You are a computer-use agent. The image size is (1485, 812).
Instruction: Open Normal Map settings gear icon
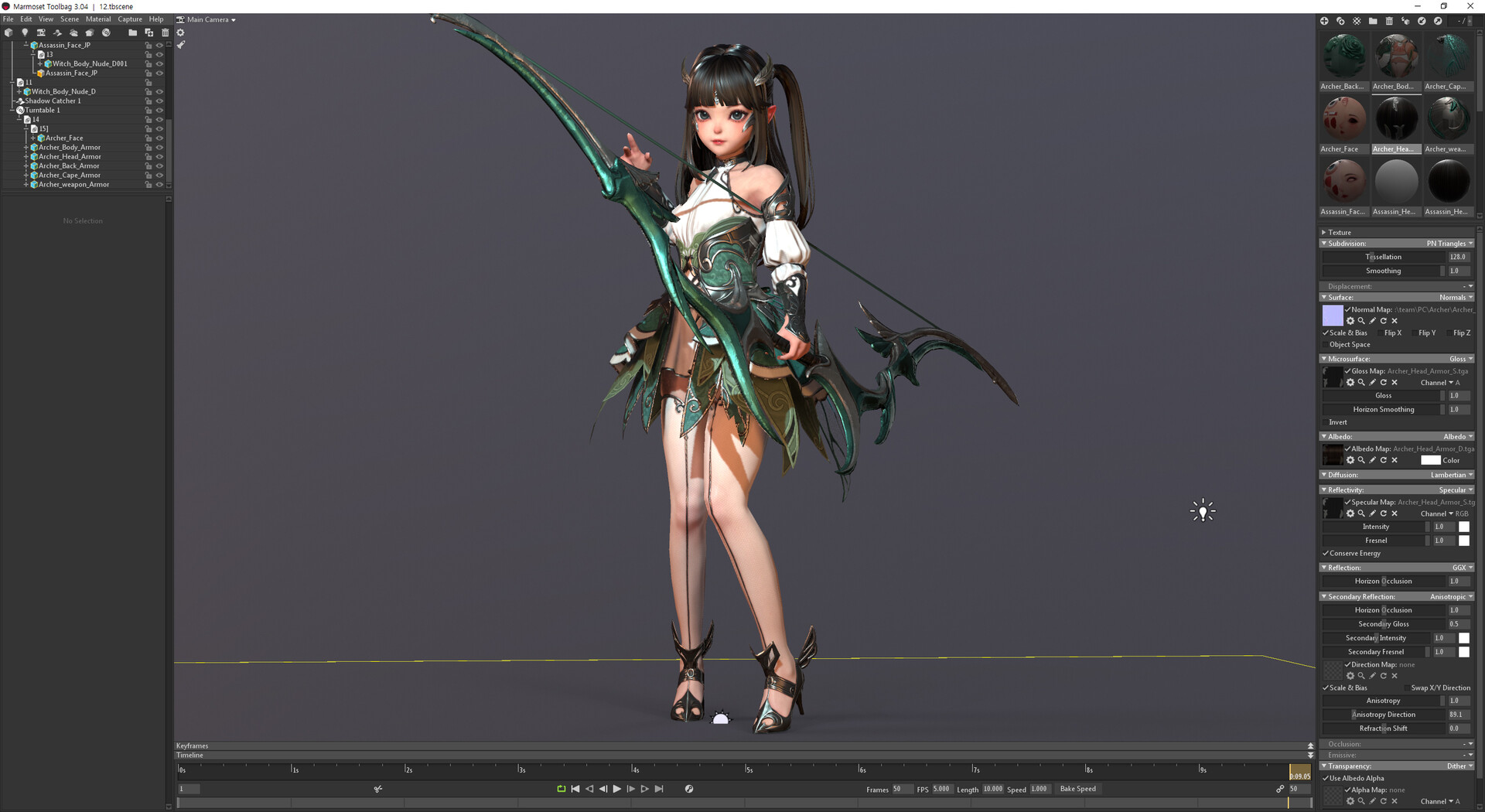pyautogui.click(x=1350, y=321)
